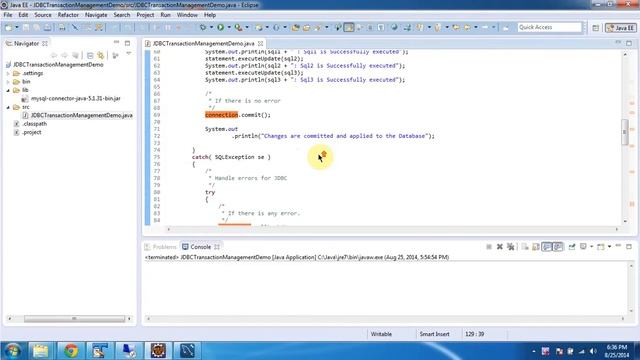
Task: Toggle Show Console When Standard Error Changes
Action: (x=558, y=247)
